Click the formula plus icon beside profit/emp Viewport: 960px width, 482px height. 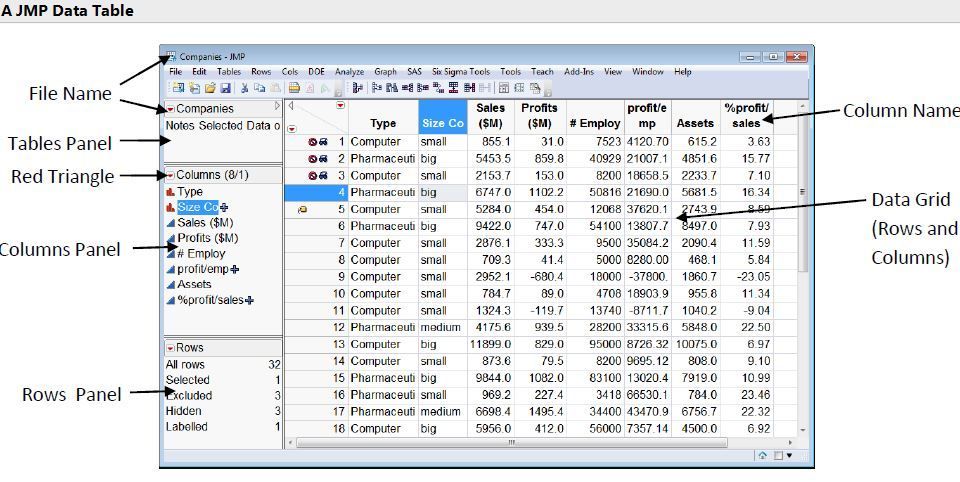tap(235, 269)
